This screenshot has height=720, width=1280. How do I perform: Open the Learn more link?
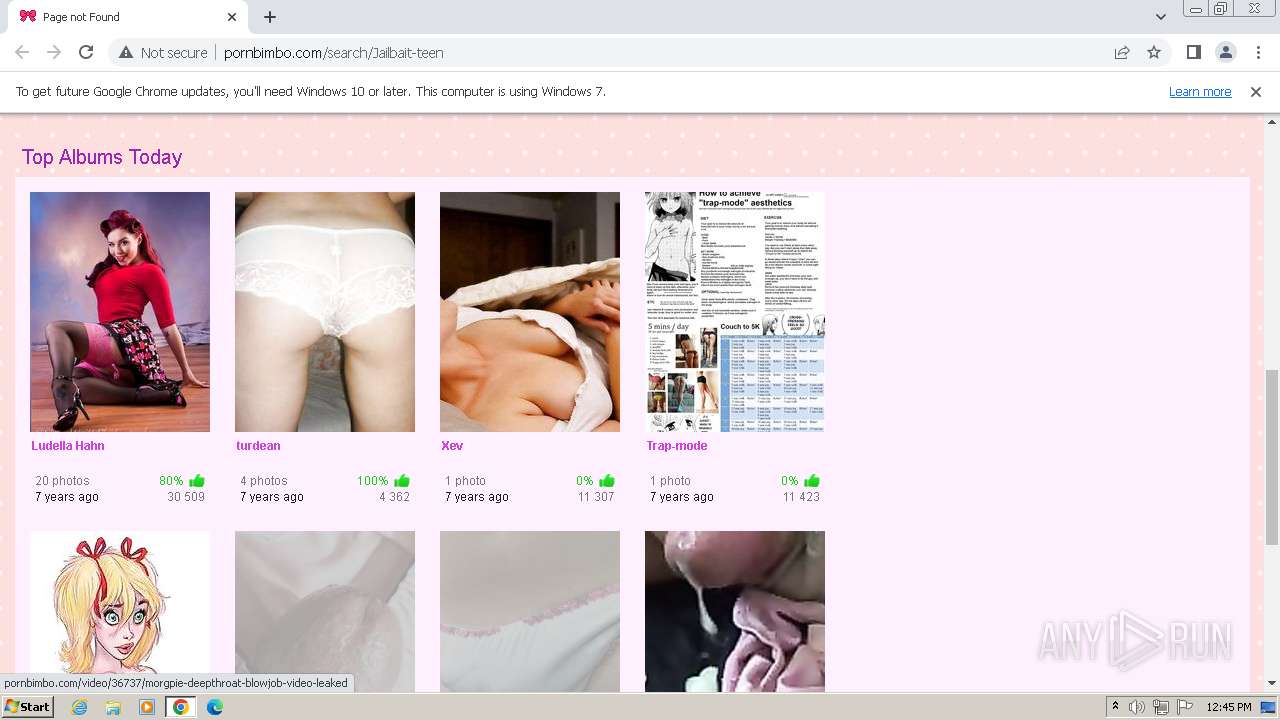click(x=1200, y=91)
